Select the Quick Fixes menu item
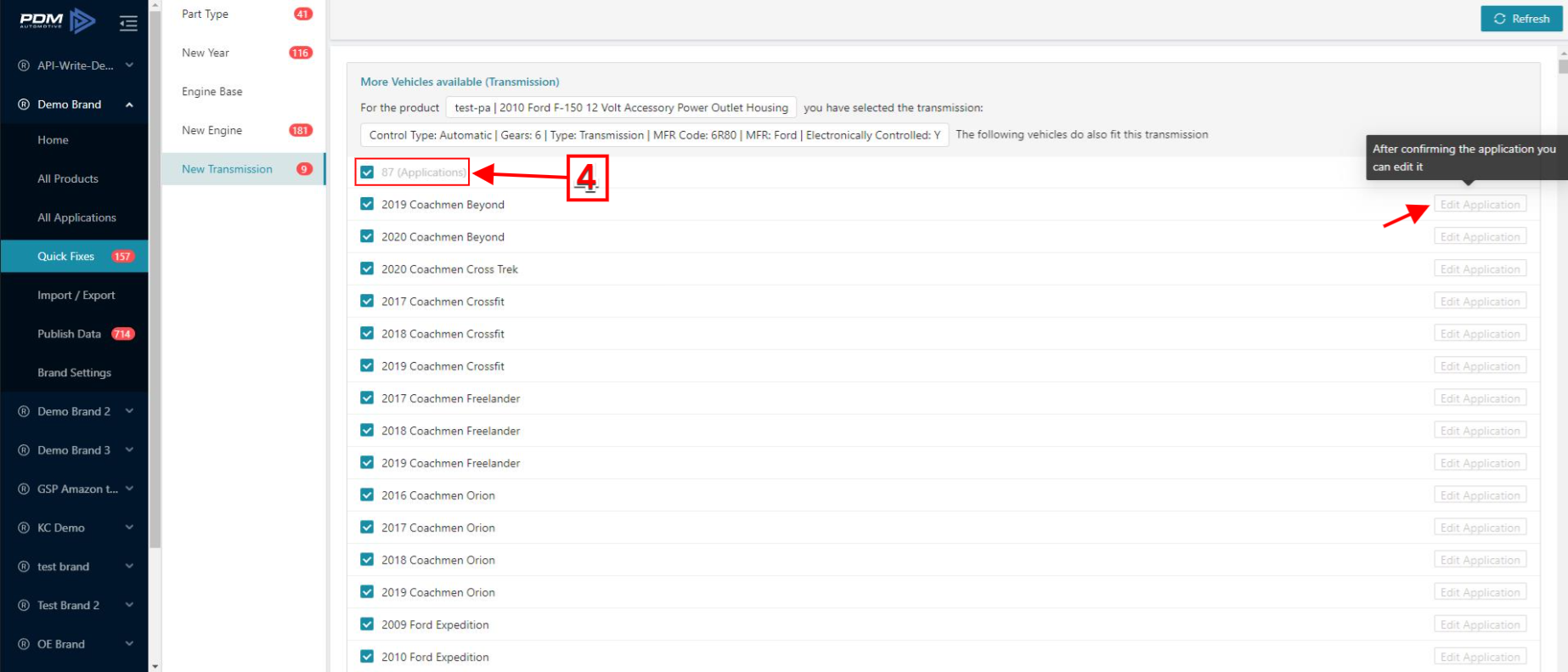 click(74, 257)
